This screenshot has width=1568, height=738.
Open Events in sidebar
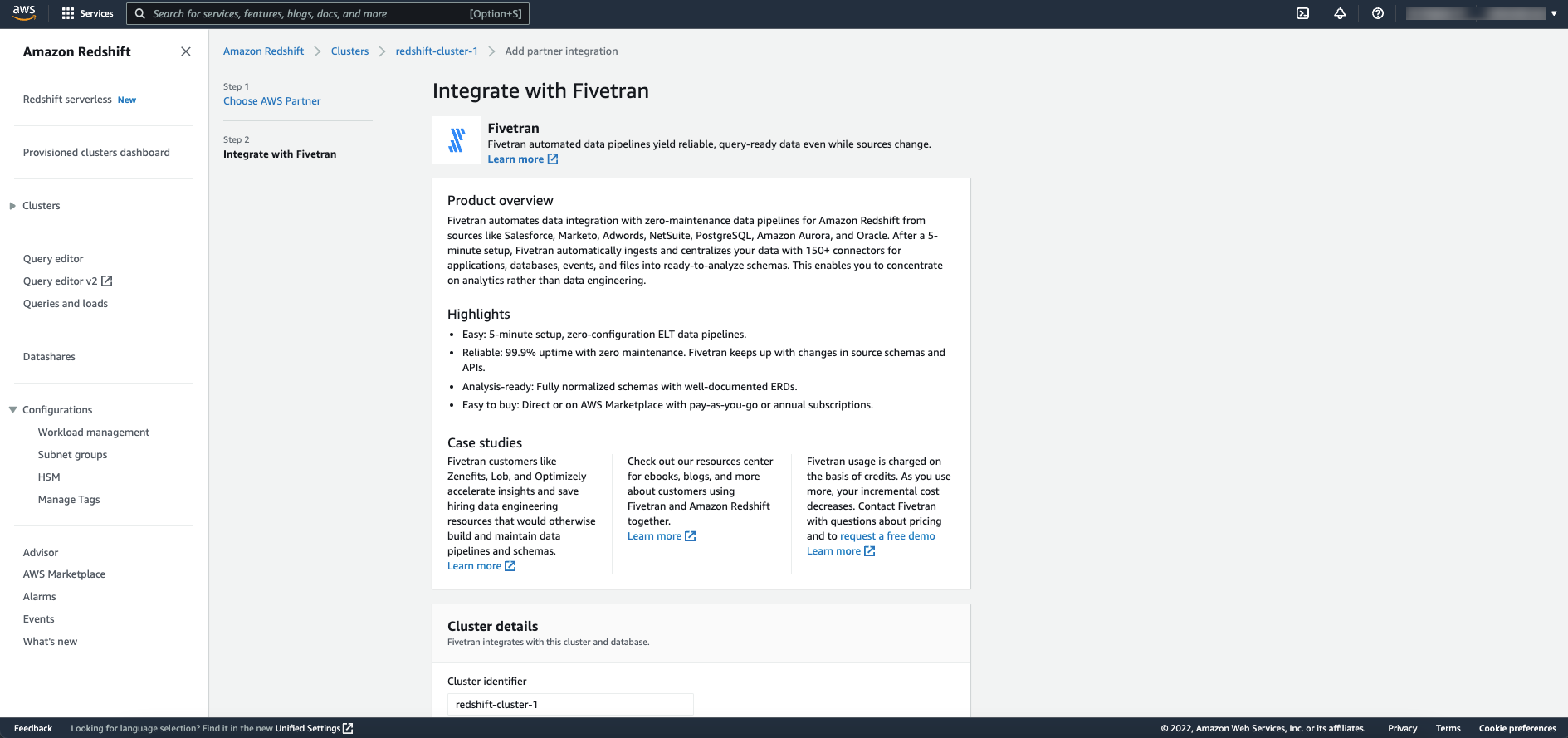[x=39, y=619]
